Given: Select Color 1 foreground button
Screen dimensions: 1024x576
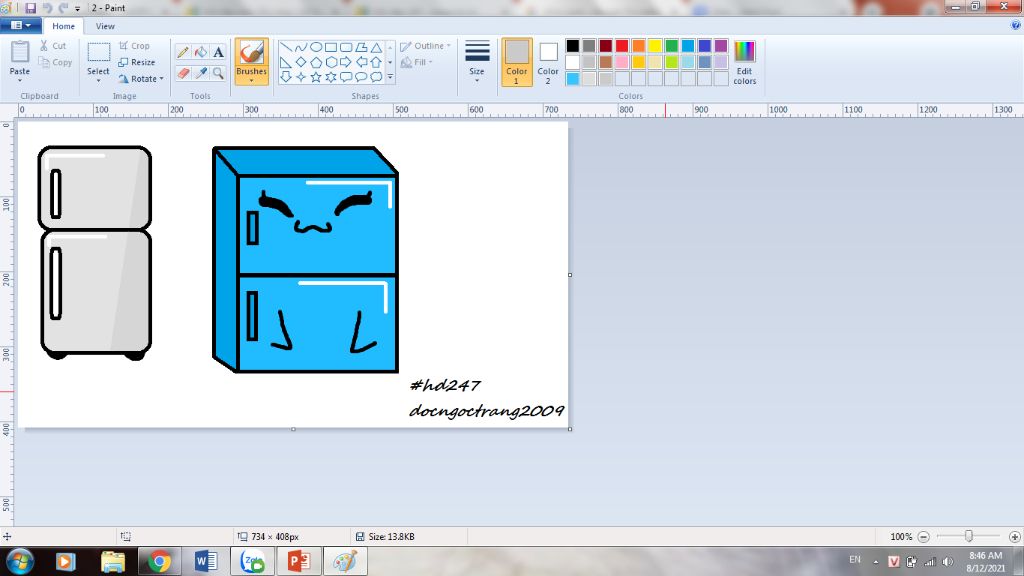Looking at the screenshot, I should [x=517, y=62].
